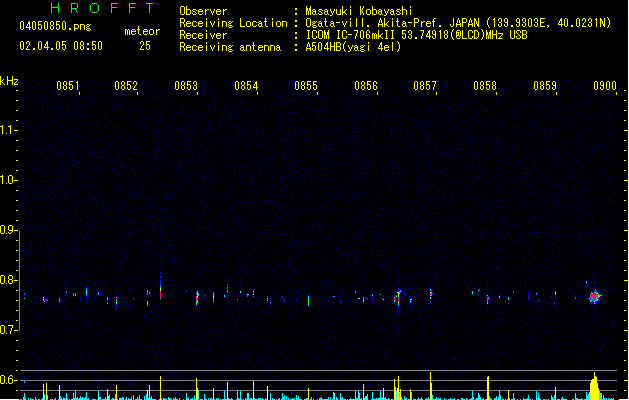Screen dimensions: 629x400
Task: Click observer name Masayuki Kobayashi
Action: coord(359,11)
